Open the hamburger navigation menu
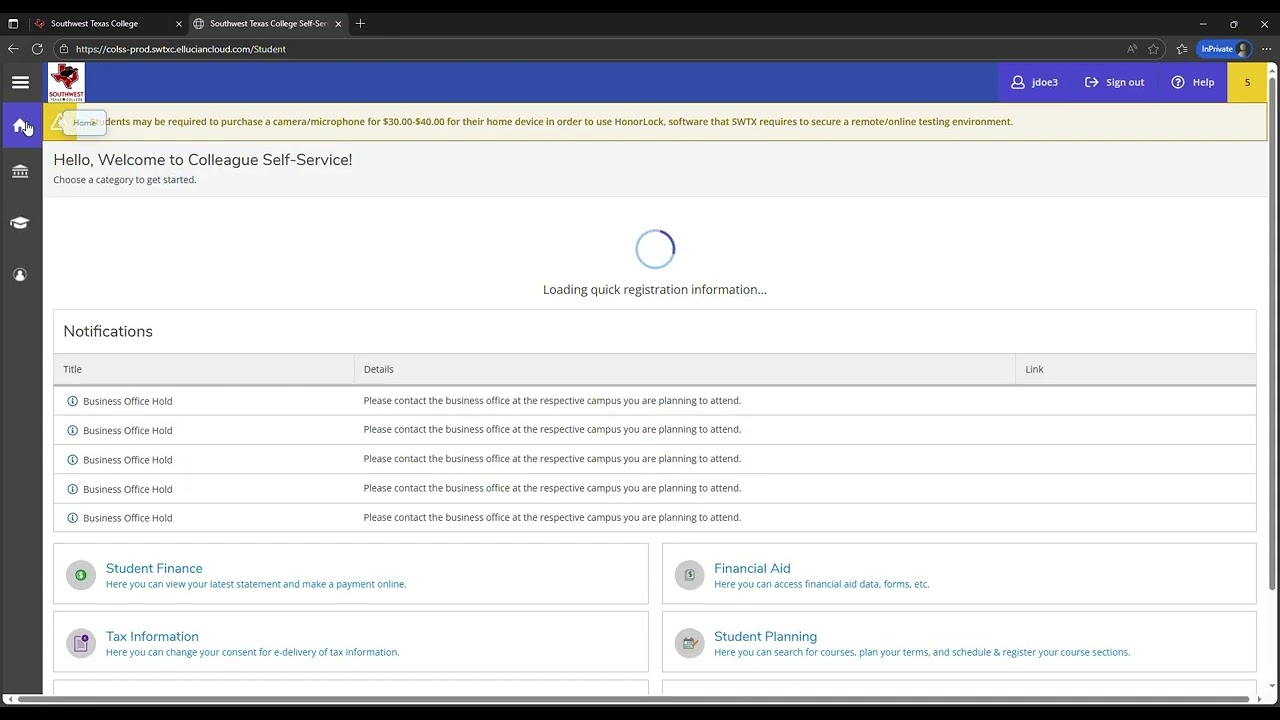The height and width of the screenshot is (720, 1280). (x=20, y=82)
